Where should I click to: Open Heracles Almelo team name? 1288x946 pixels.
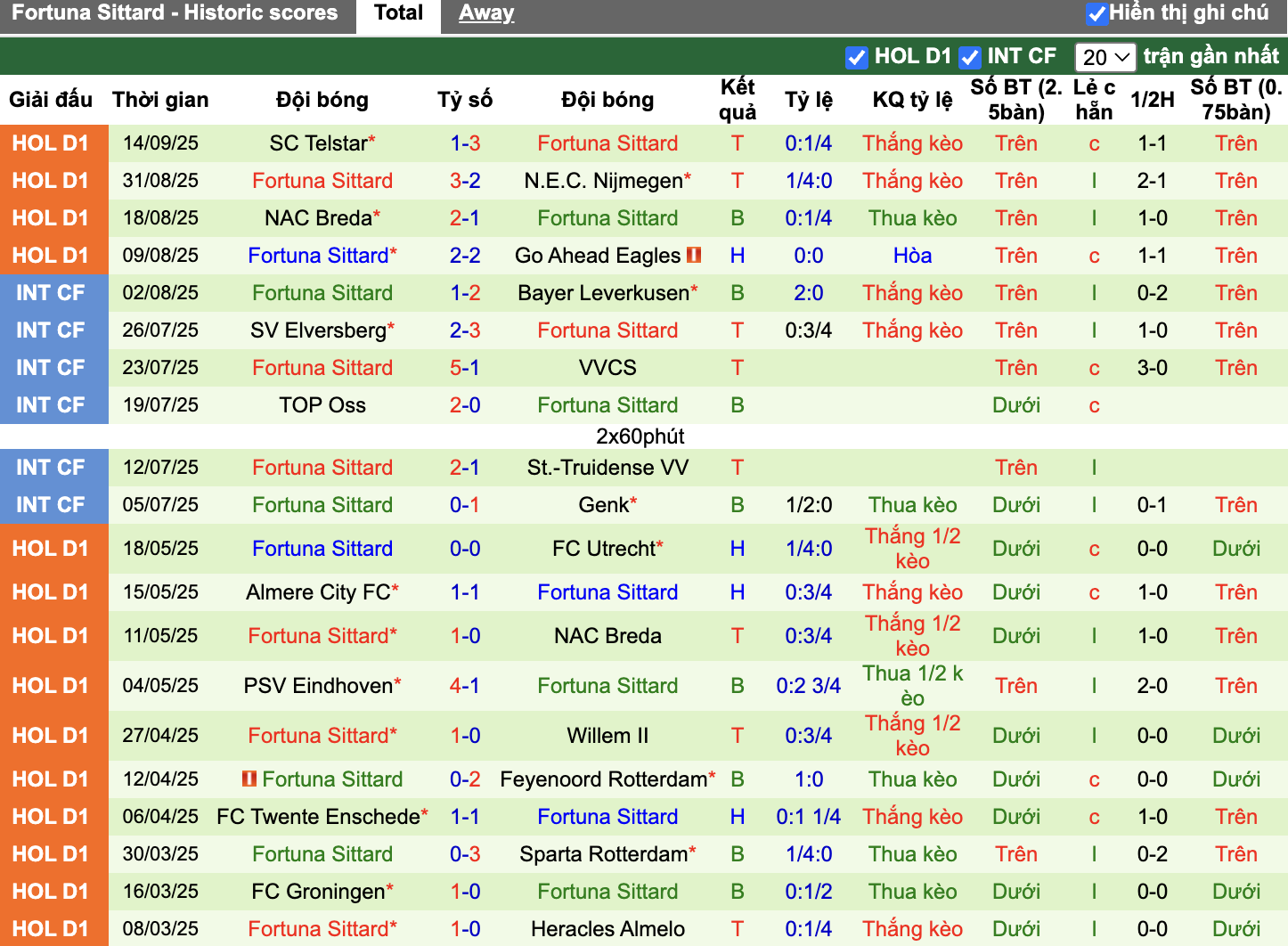coord(607,929)
